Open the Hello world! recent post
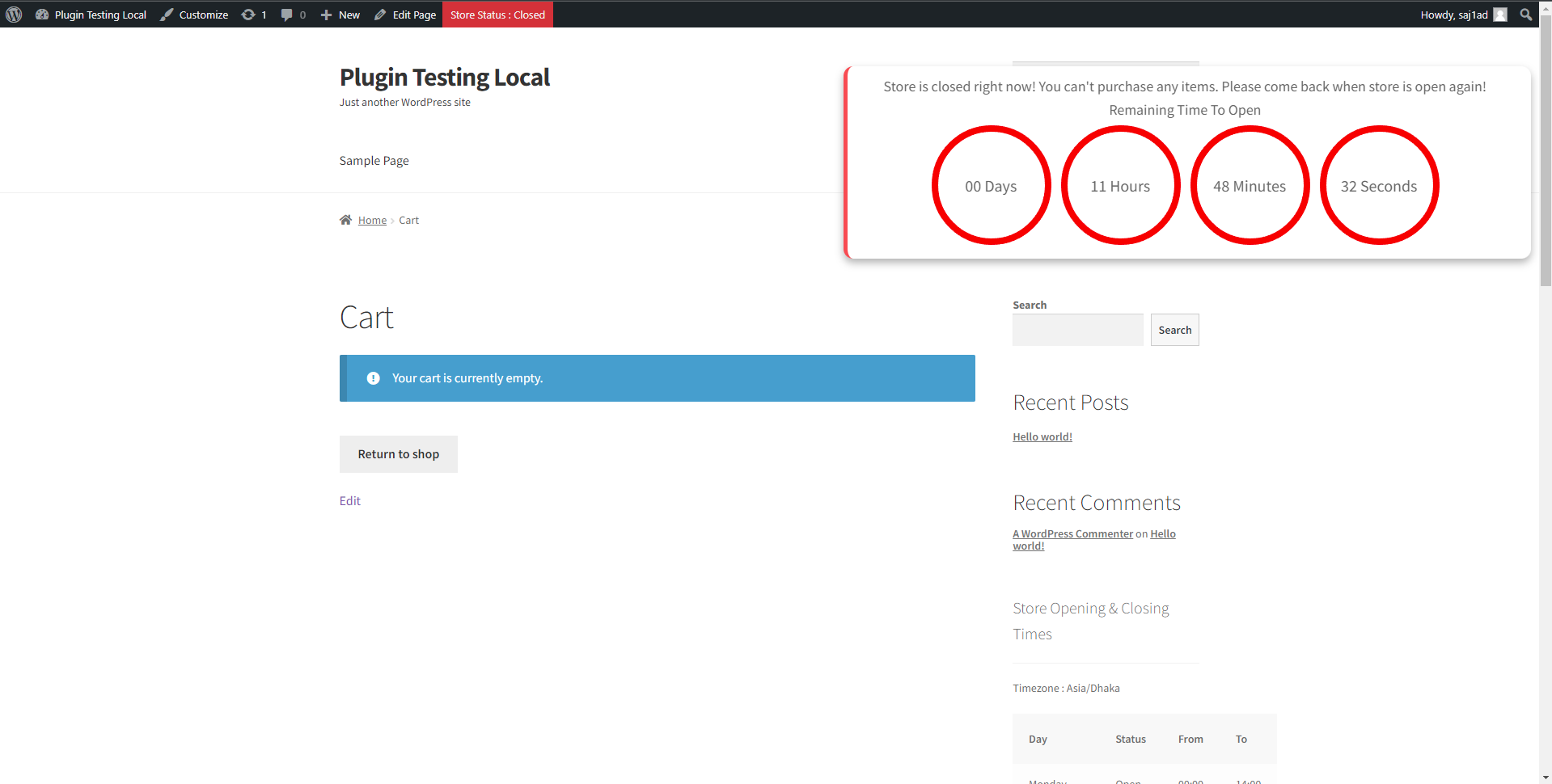Image resolution: width=1552 pixels, height=784 pixels. tap(1042, 436)
